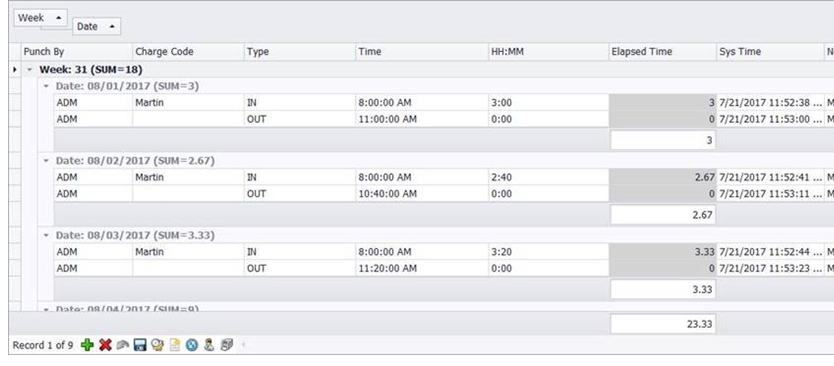Image resolution: width=834 pixels, height=366 pixels.
Task: Select the first row indicator arrow
Action: pos(15,70)
